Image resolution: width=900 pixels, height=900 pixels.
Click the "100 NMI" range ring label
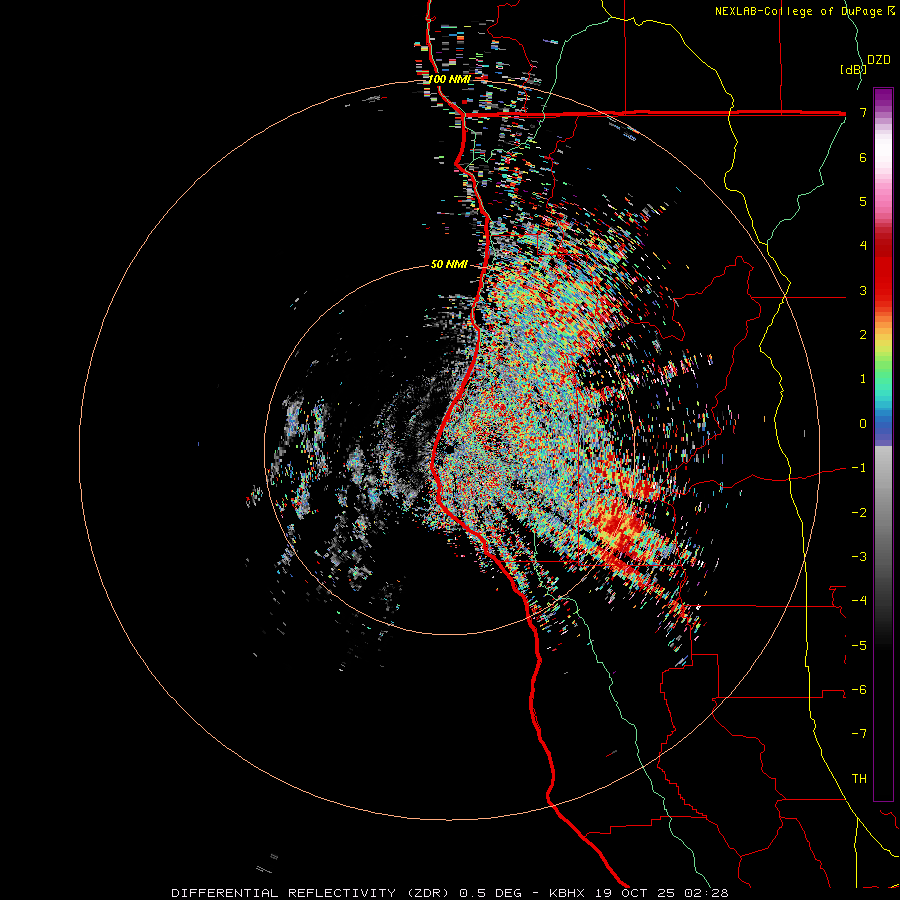[449, 79]
